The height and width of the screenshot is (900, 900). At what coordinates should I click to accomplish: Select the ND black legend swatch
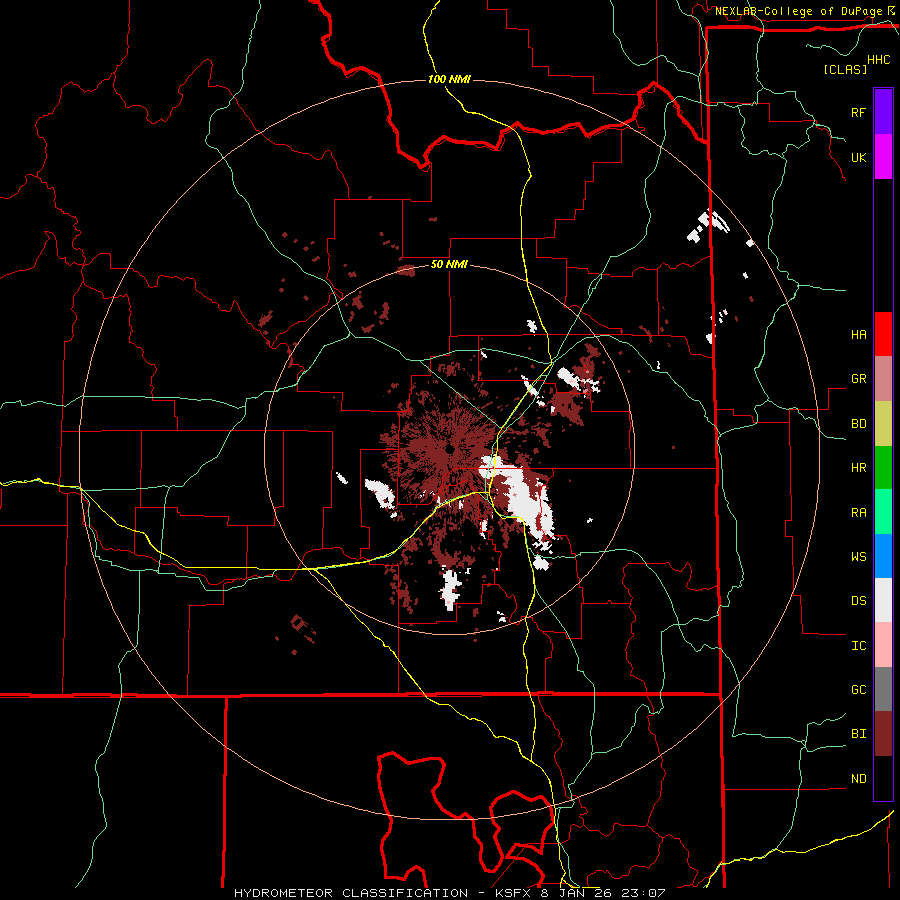pyautogui.click(x=883, y=778)
